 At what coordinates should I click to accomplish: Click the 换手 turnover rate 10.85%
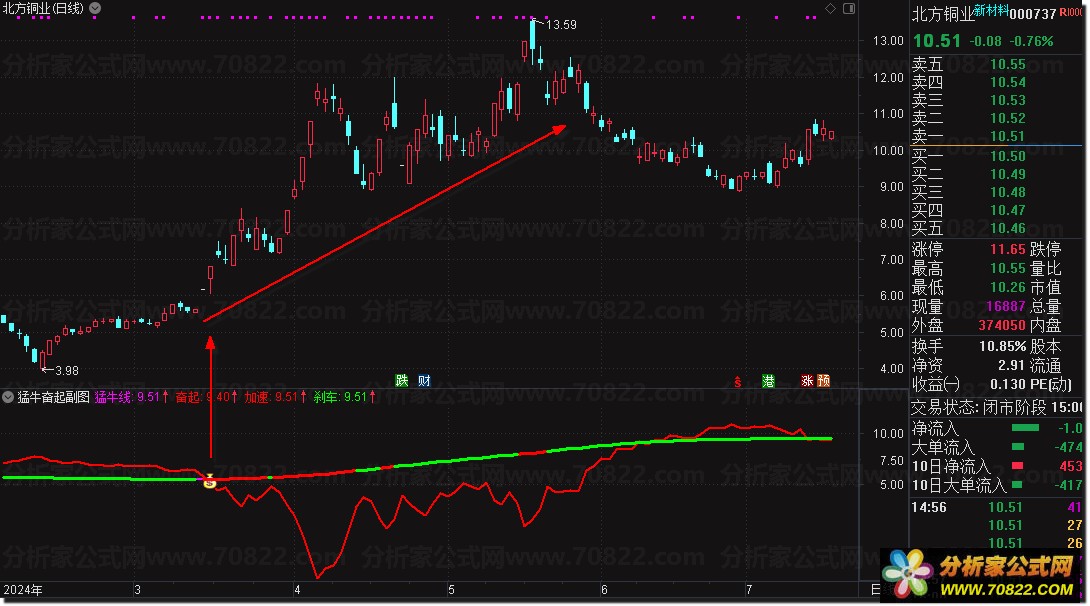1002,346
